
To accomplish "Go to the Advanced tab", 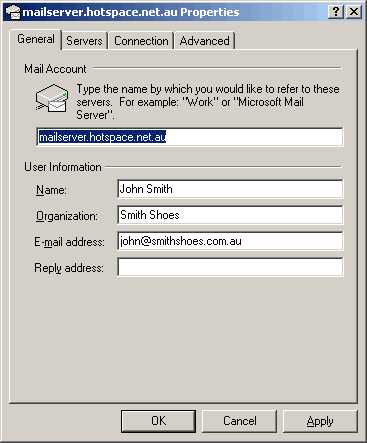I will [204, 41].
